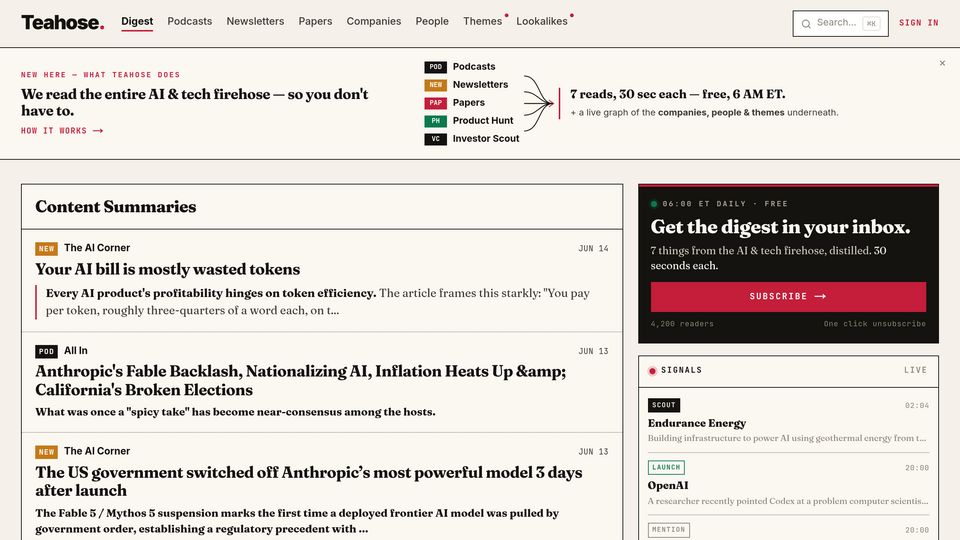This screenshot has height=540, width=960.
Task: Click the Content Summaries heading
Action: click(x=116, y=207)
